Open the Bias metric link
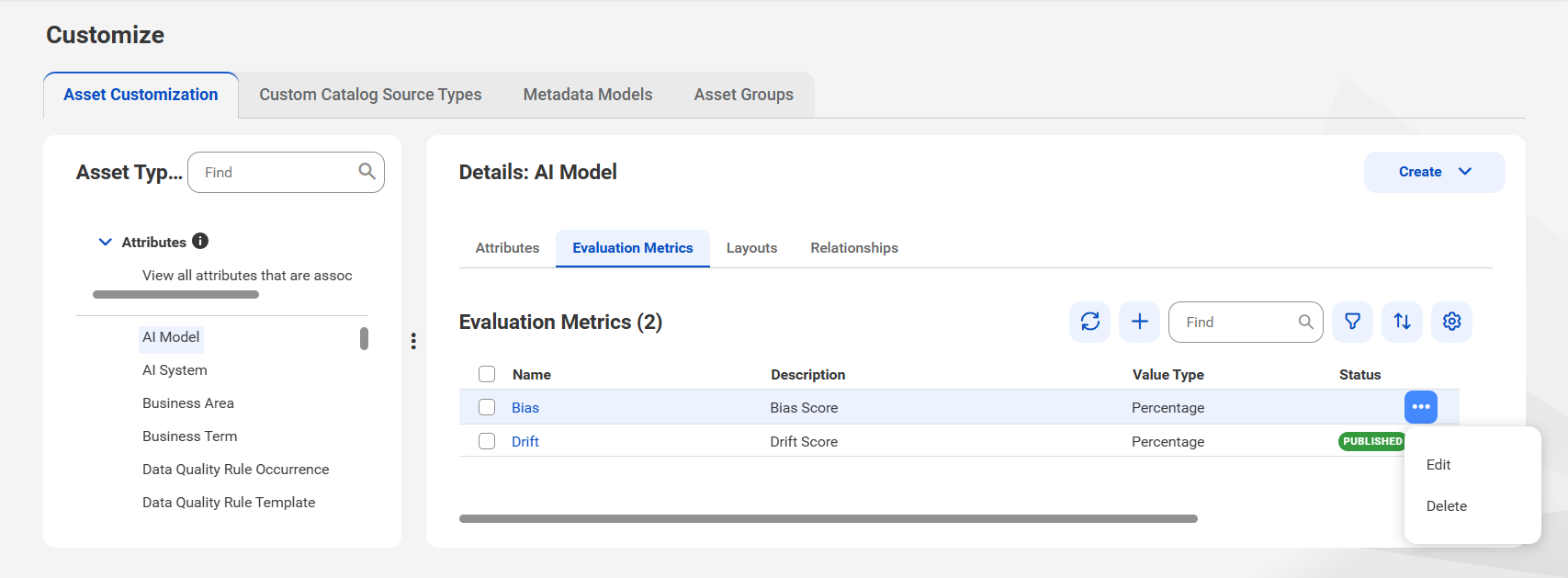This screenshot has width=1568, height=578. 525,408
